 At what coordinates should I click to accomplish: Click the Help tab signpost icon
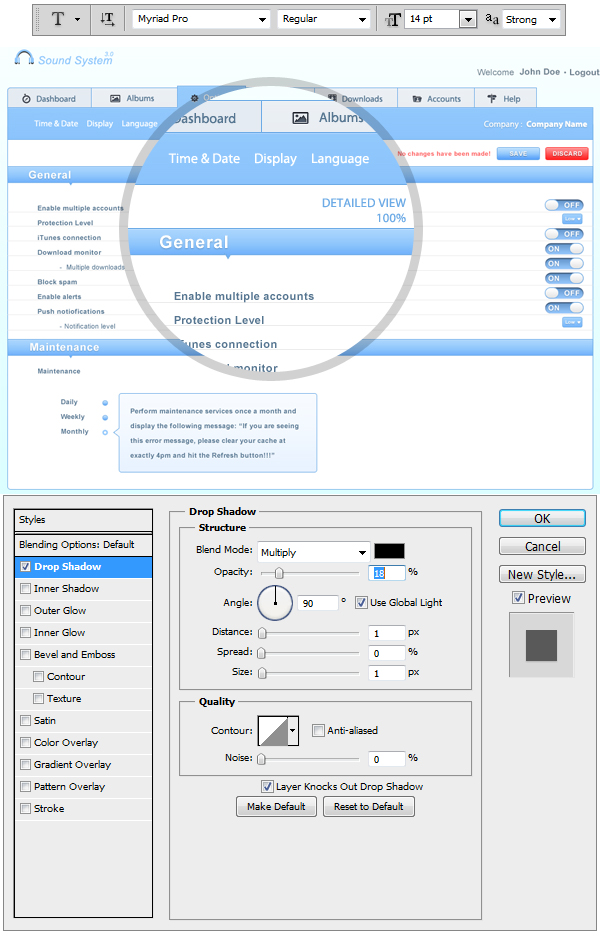[491, 98]
